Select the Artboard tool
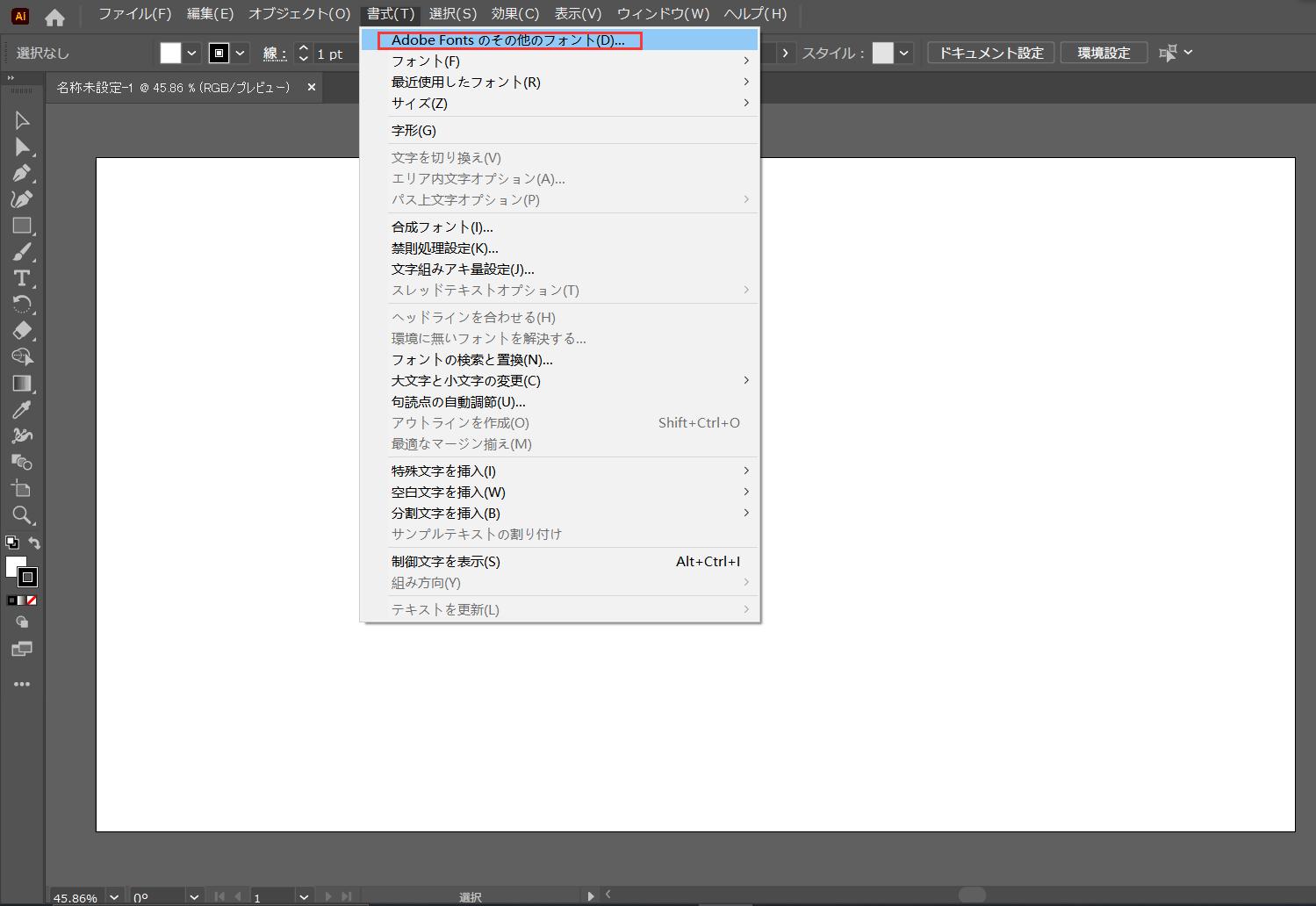The height and width of the screenshot is (906, 1316). click(22, 489)
